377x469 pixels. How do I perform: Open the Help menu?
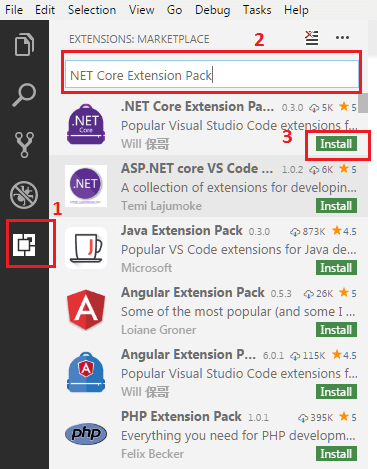coord(296,10)
